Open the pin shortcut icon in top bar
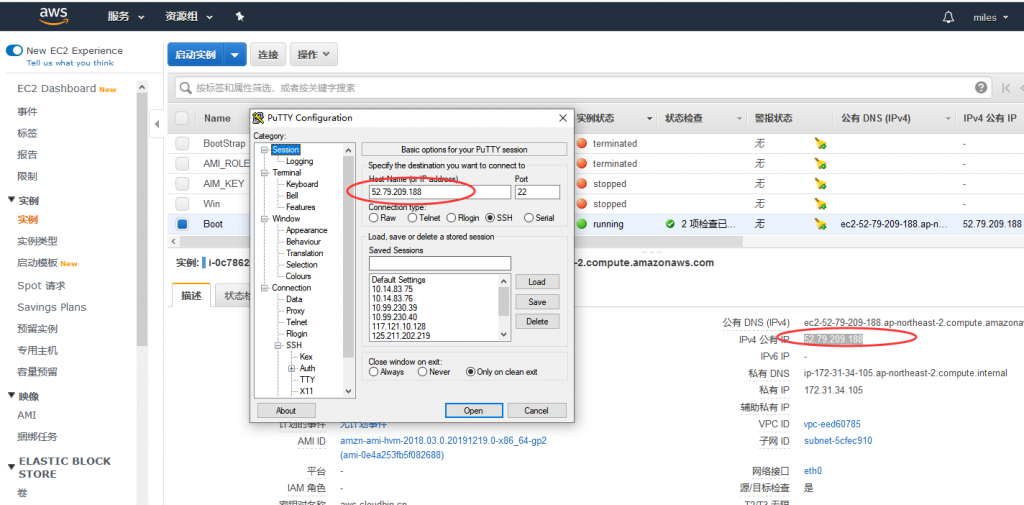1024x505 pixels. pyautogui.click(x=240, y=17)
